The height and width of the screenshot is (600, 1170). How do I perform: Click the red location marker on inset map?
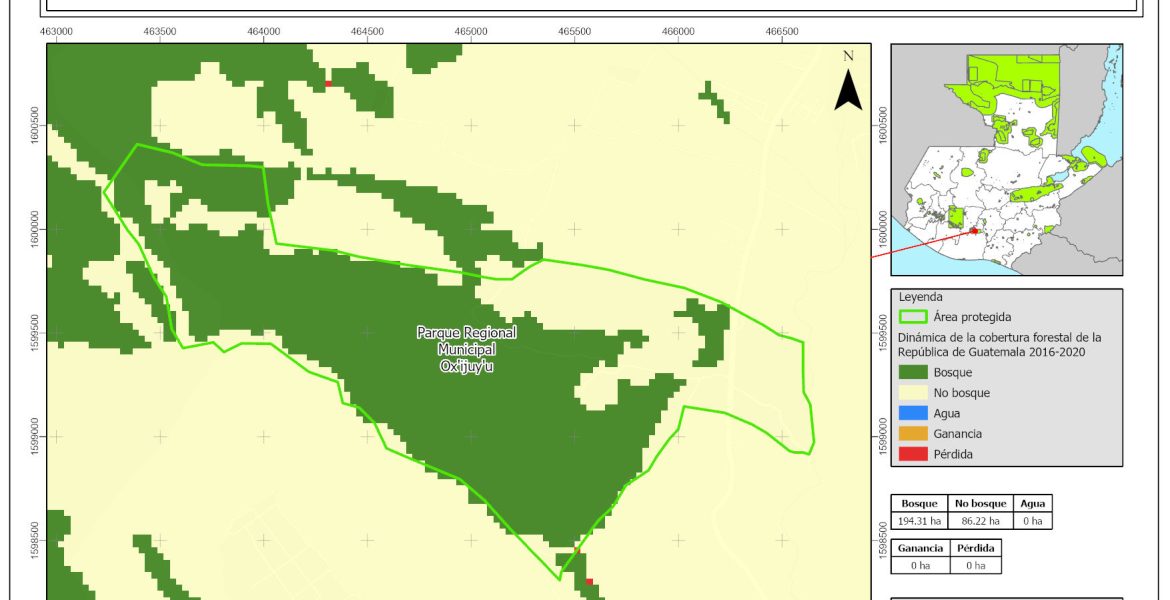tap(974, 231)
